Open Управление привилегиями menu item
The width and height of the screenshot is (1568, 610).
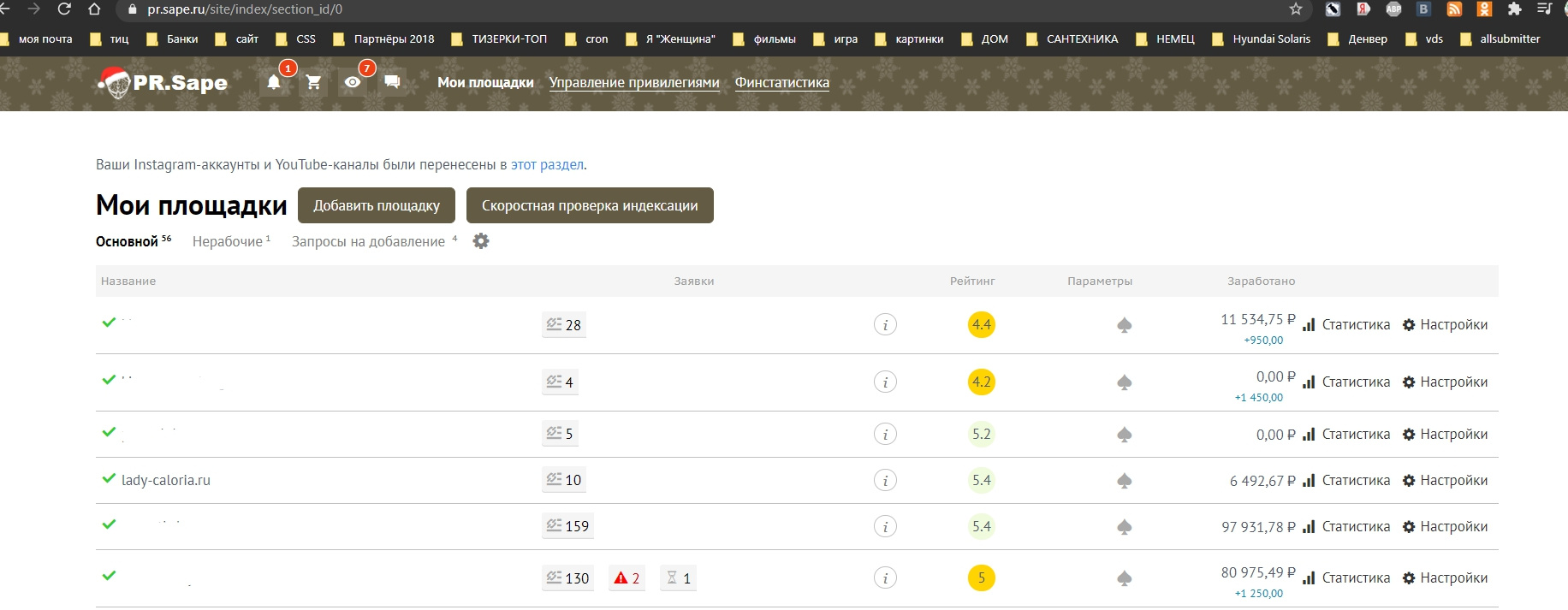pyautogui.click(x=634, y=83)
